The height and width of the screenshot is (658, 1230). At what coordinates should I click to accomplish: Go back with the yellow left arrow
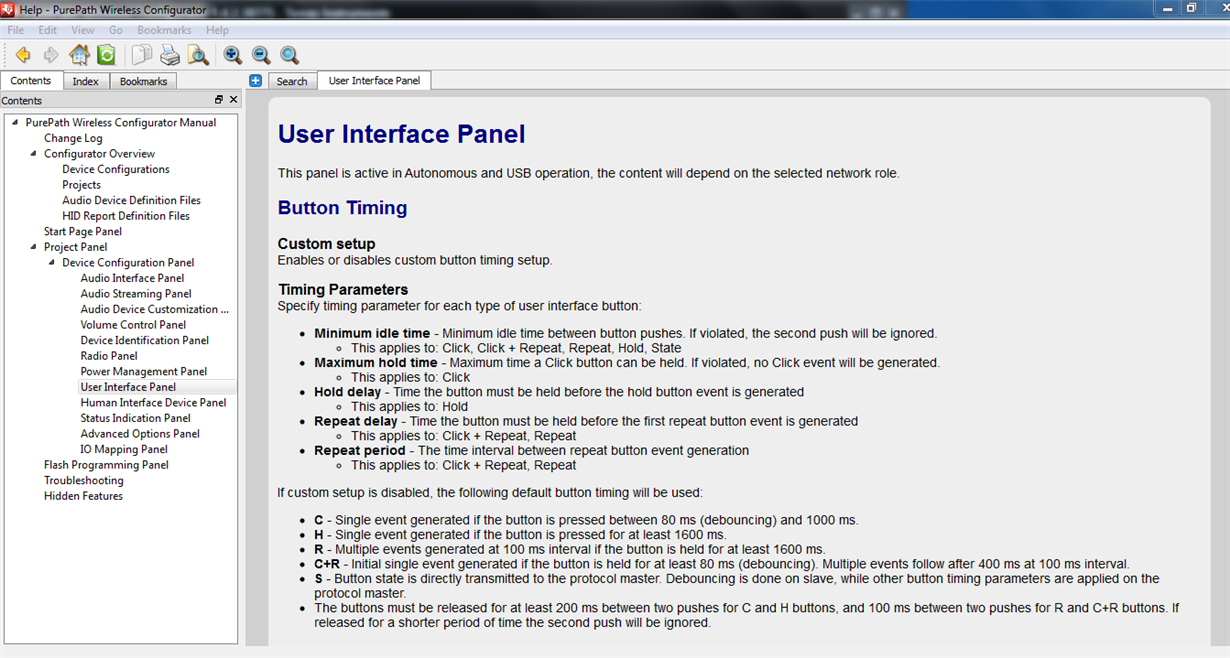point(22,55)
